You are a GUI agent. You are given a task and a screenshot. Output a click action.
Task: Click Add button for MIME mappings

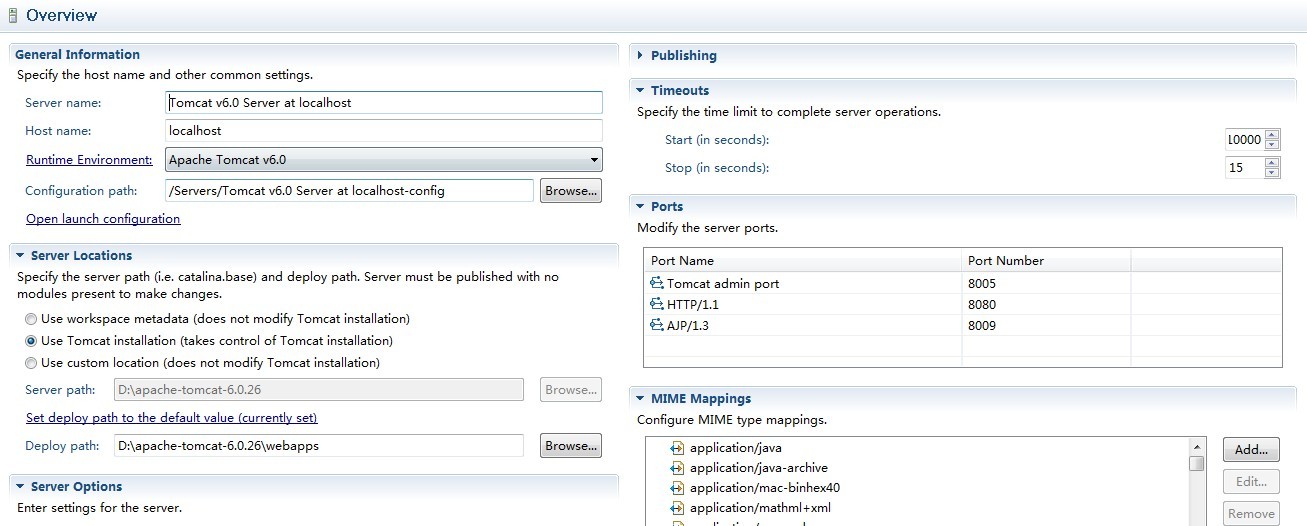1251,450
